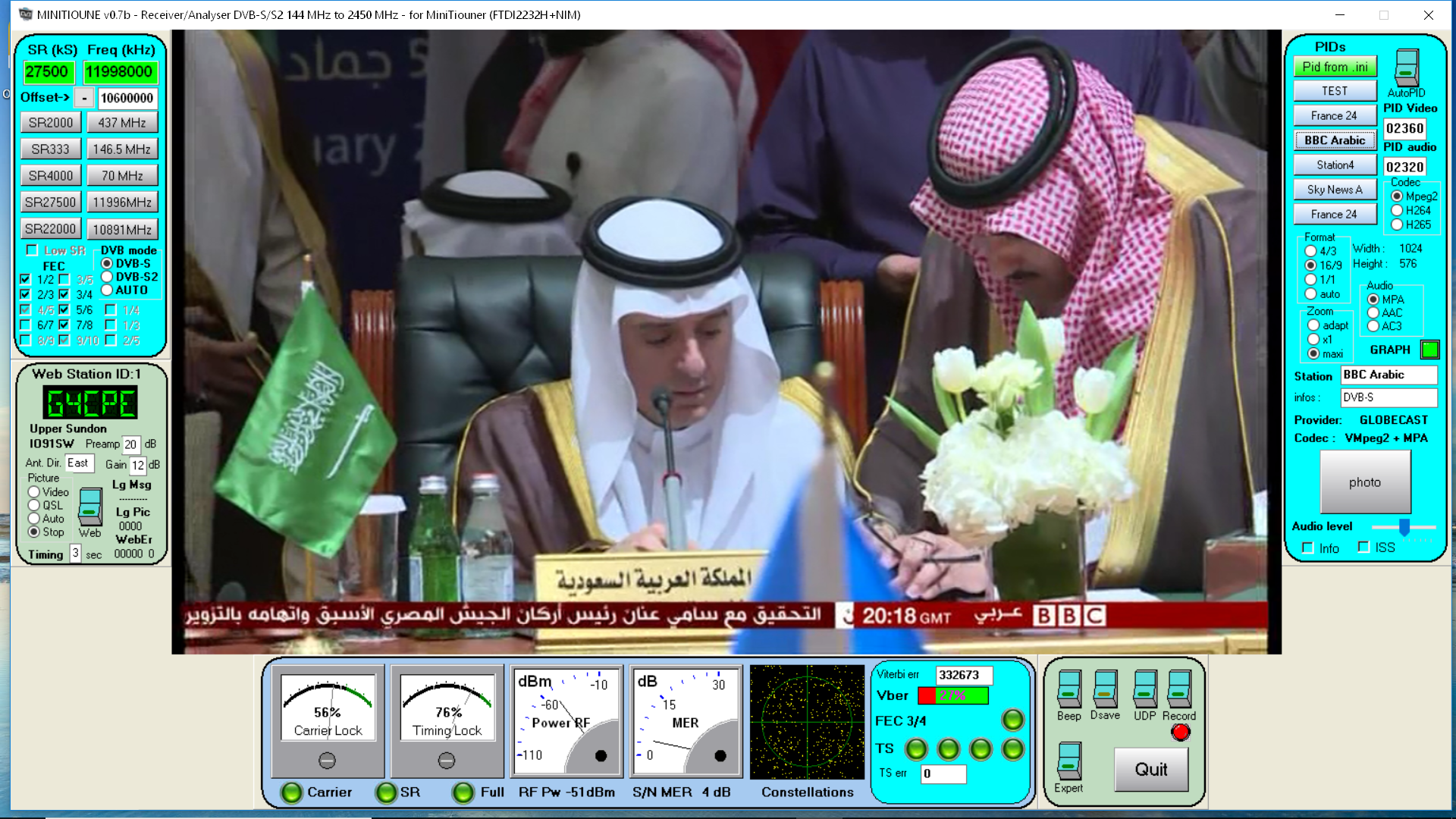The height and width of the screenshot is (819, 1456).
Task: Click the first TS green LED
Action: click(x=916, y=749)
